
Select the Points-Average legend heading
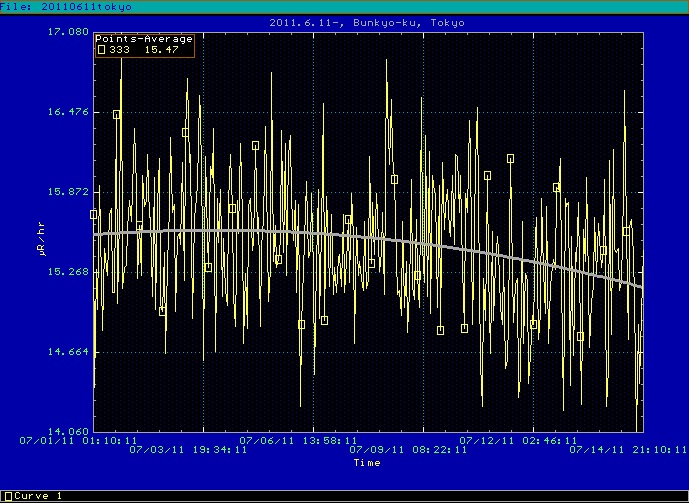[x=144, y=39]
